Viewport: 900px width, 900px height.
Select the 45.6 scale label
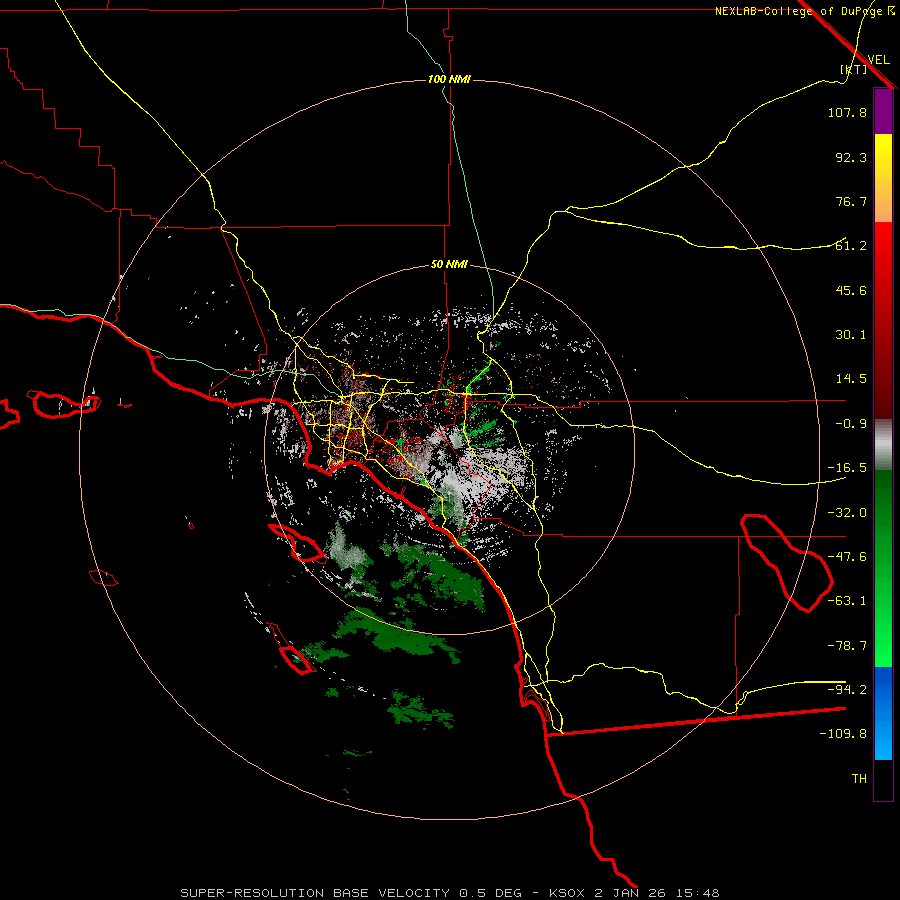851,290
